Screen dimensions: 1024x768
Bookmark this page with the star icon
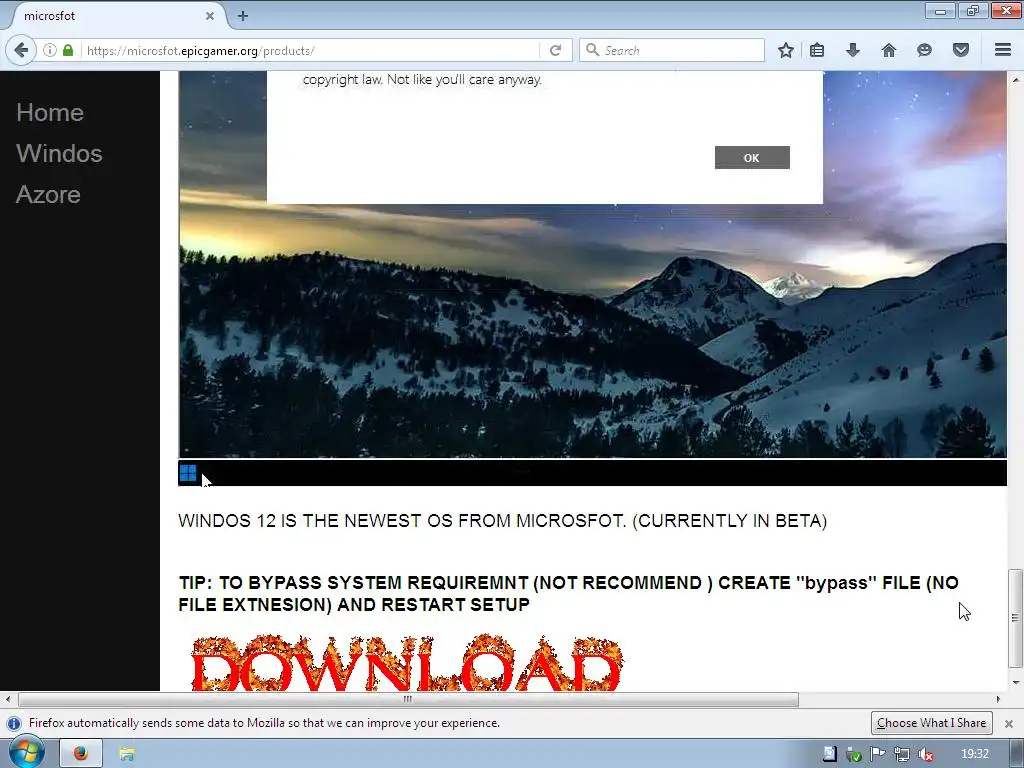[x=786, y=50]
